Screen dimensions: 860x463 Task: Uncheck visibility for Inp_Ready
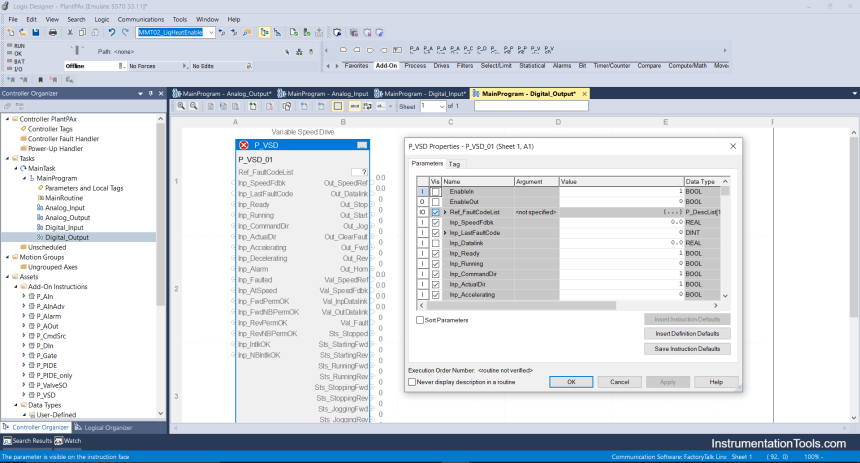point(435,253)
